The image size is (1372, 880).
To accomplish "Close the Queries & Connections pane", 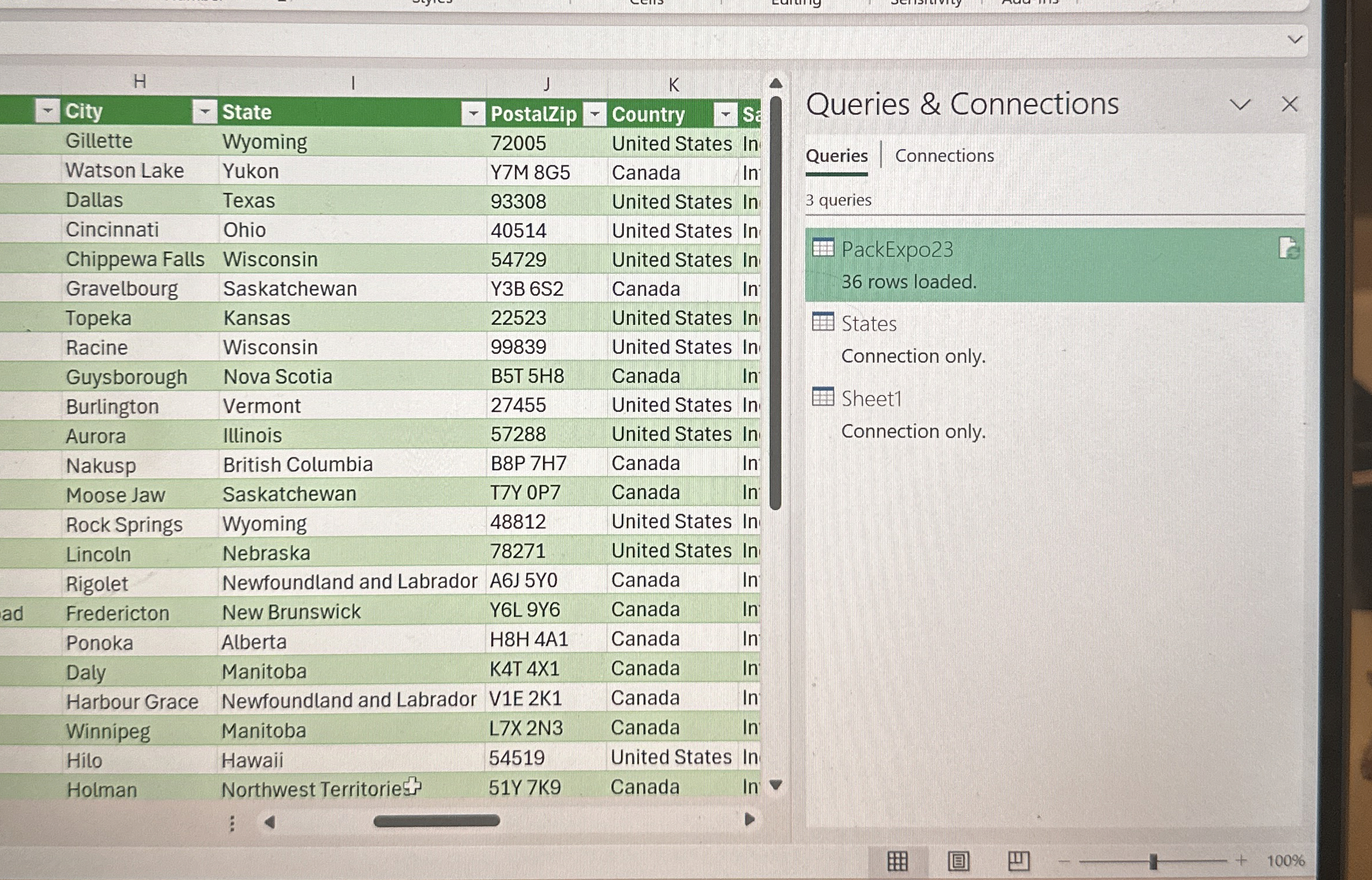I will [x=1289, y=104].
